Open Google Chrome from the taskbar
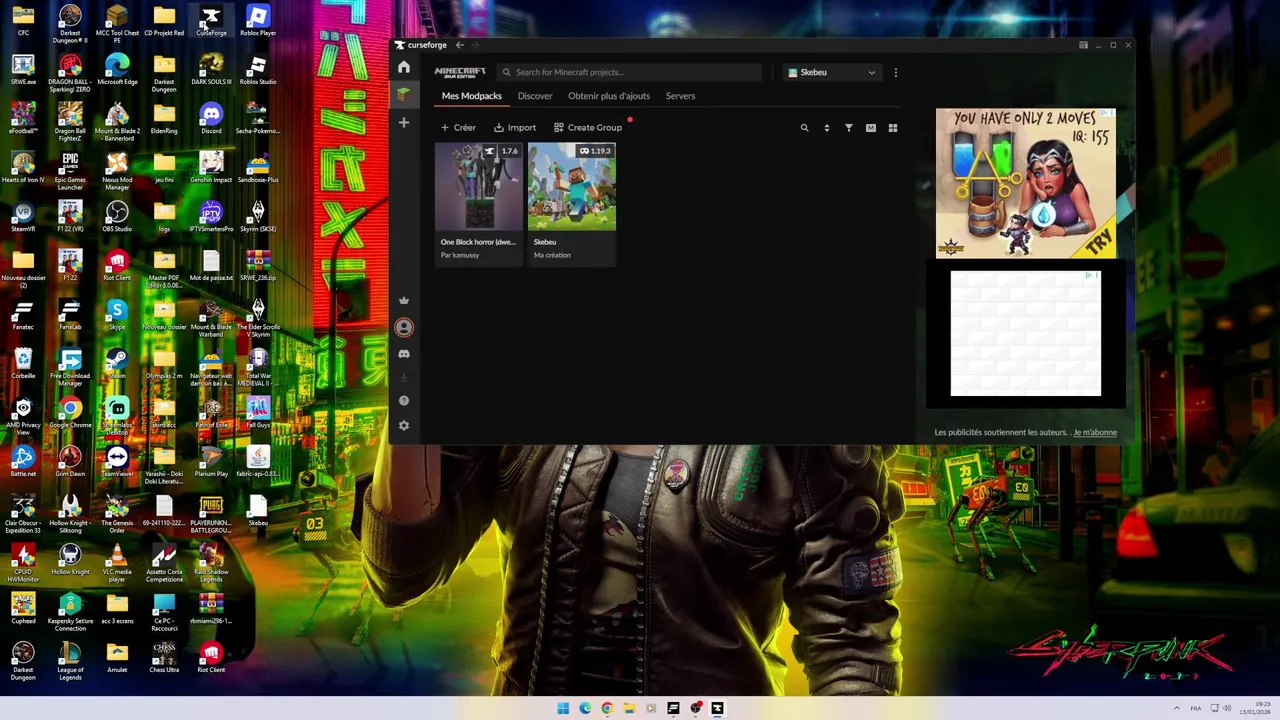Image resolution: width=1280 pixels, height=720 pixels. pyautogui.click(x=607, y=708)
